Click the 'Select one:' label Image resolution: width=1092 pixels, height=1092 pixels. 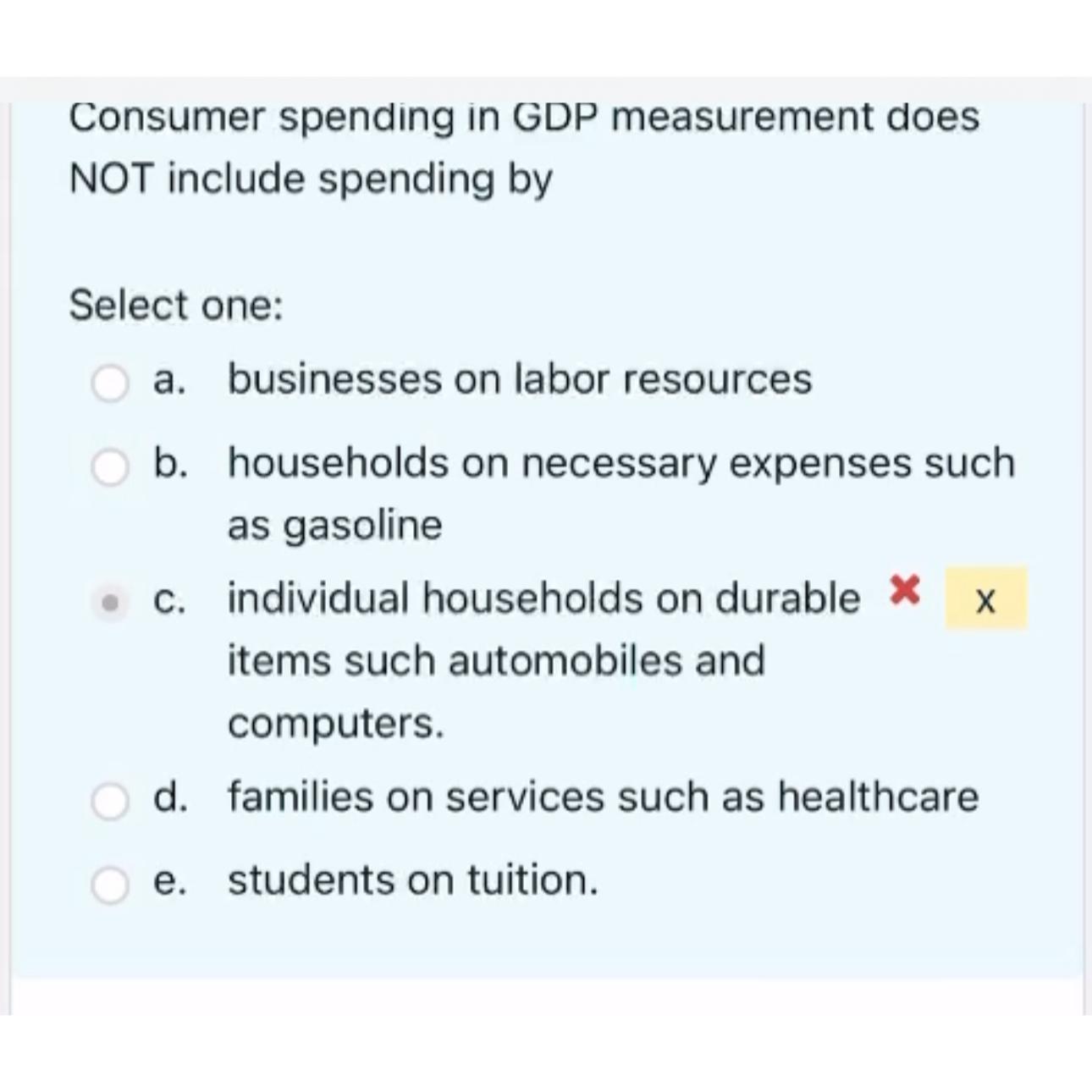(176, 305)
